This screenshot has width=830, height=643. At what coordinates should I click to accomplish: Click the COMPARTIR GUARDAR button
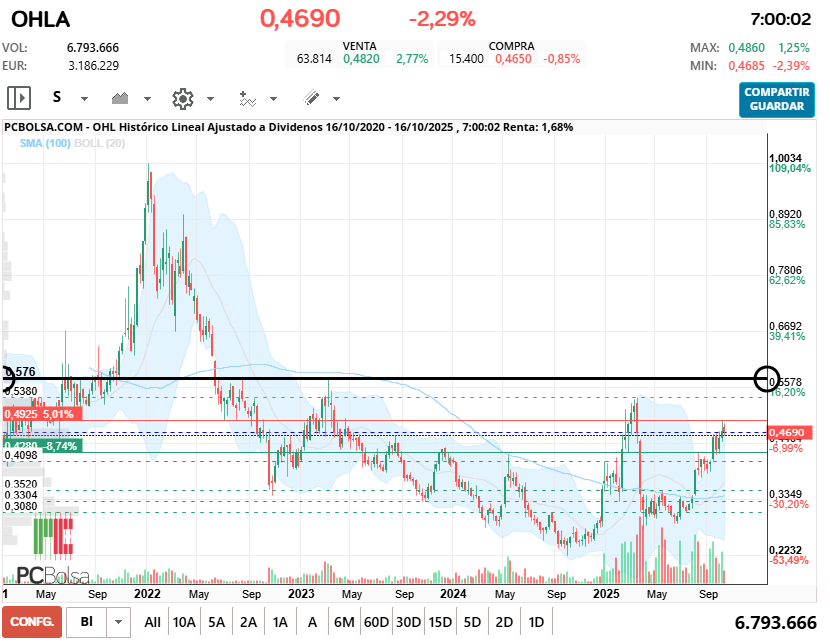[777, 99]
